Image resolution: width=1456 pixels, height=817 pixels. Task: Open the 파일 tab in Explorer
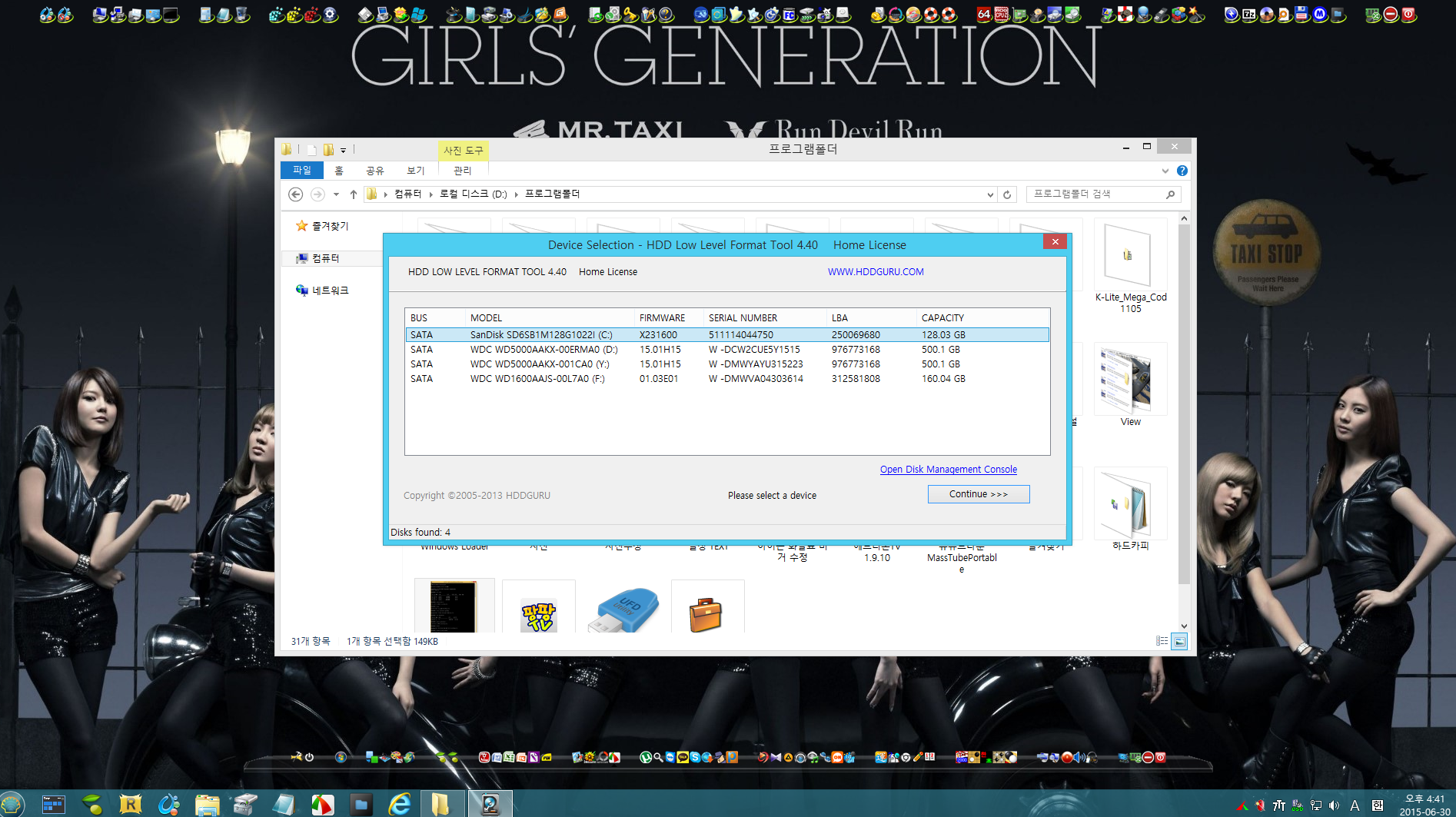pos(302,171)
